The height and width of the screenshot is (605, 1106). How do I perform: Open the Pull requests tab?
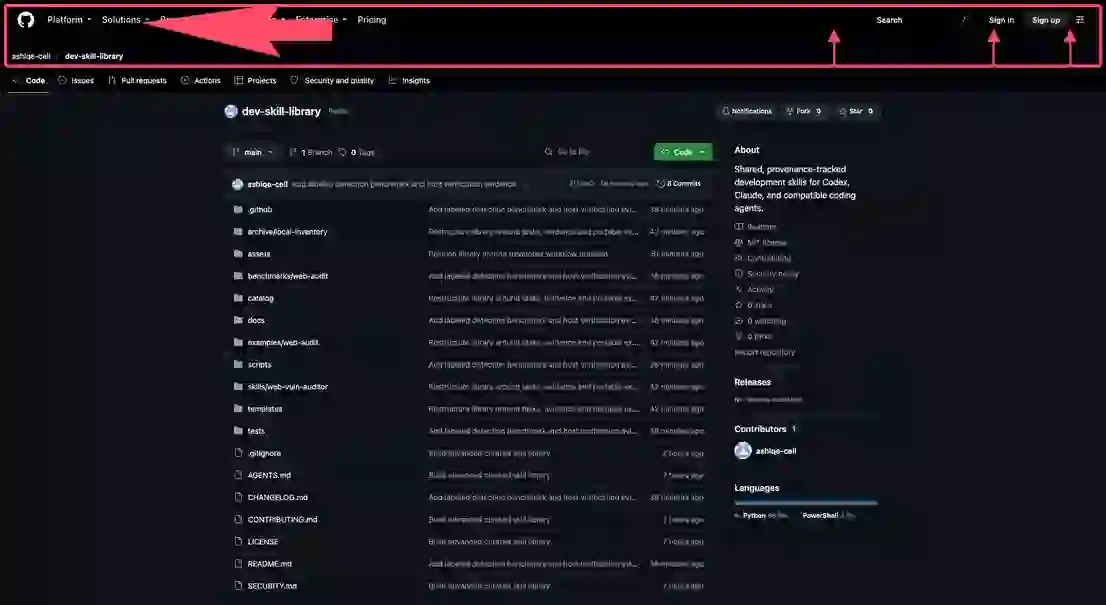point(137,80)
